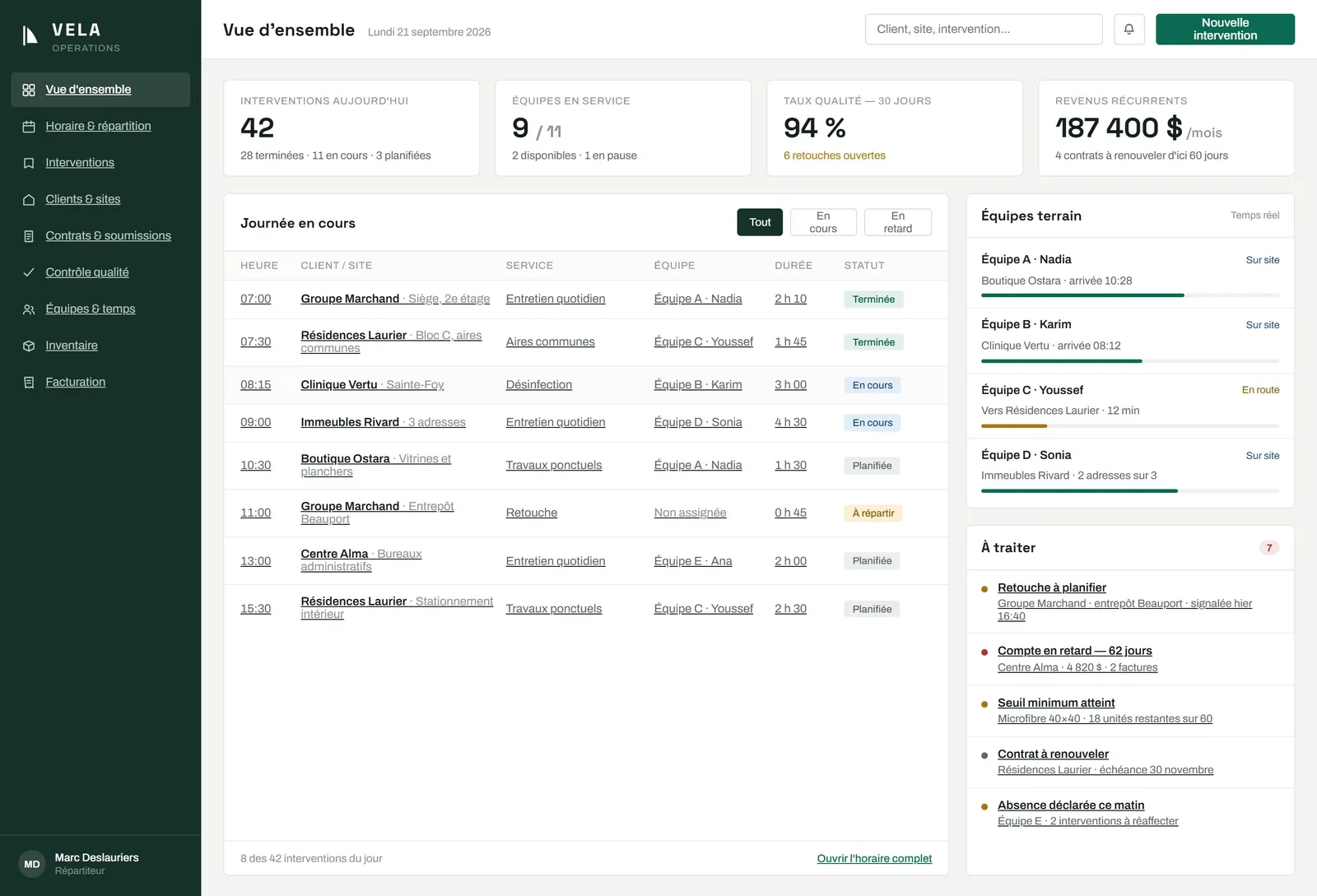Image resolution: width=1317 pixels, height=896 pixels.
Task: Click the À répartir status badge
Action: [873, 513]
